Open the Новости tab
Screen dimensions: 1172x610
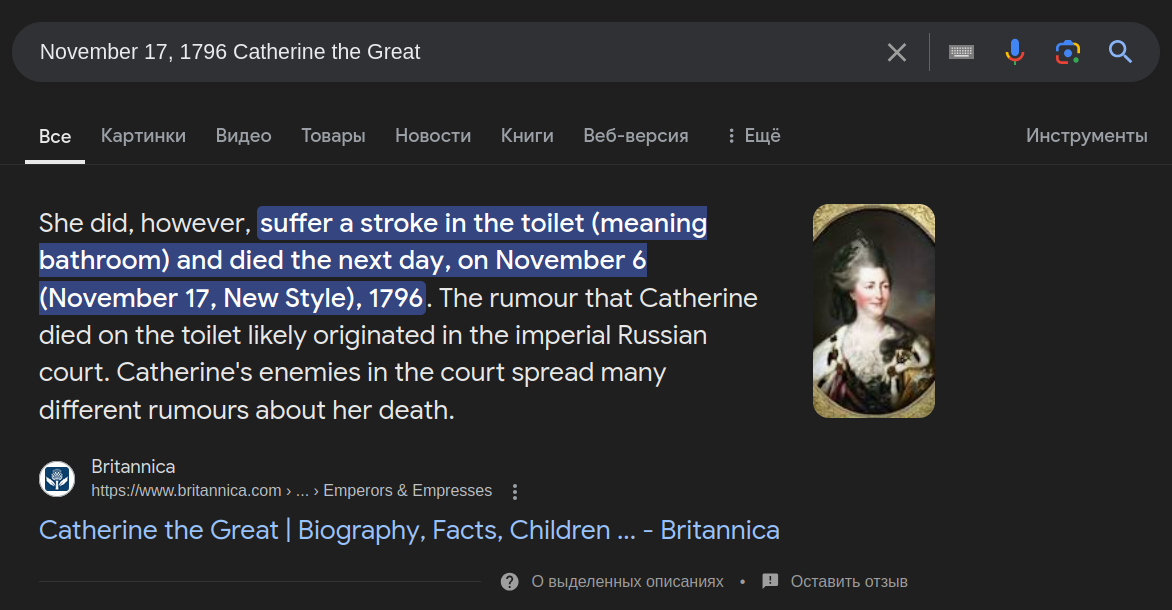point(433,135)
